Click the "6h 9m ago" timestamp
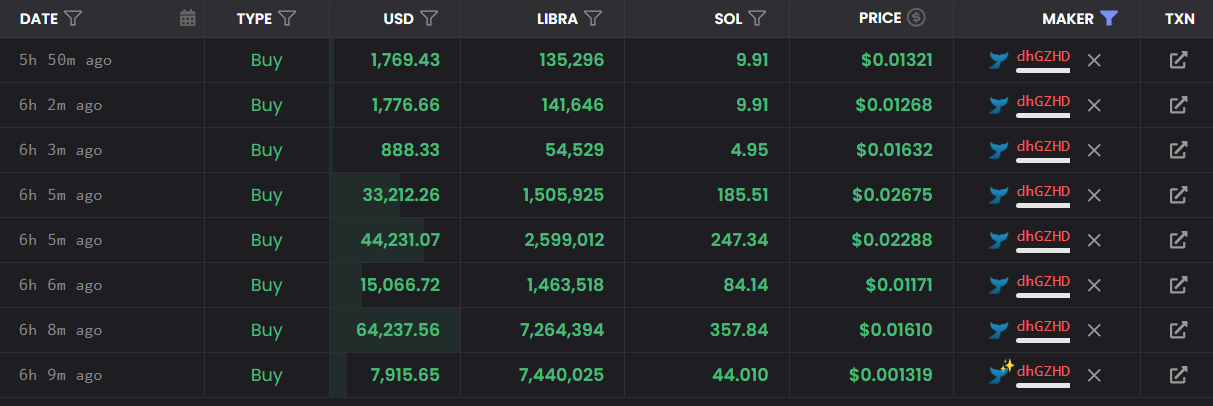The width and height of the screenshot is (1213, 406). coord(61,375)
